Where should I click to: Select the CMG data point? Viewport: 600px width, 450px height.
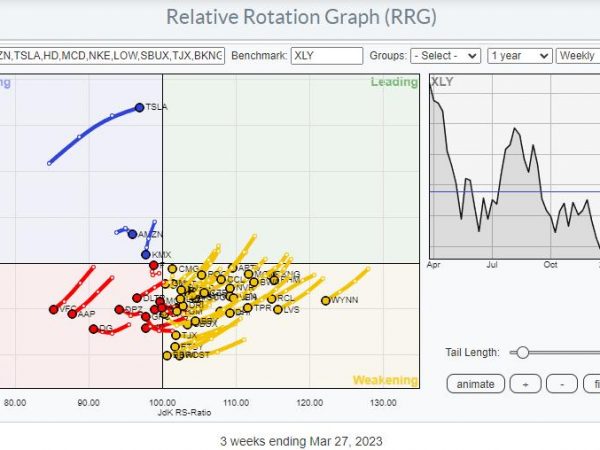(x=173, y=269)
